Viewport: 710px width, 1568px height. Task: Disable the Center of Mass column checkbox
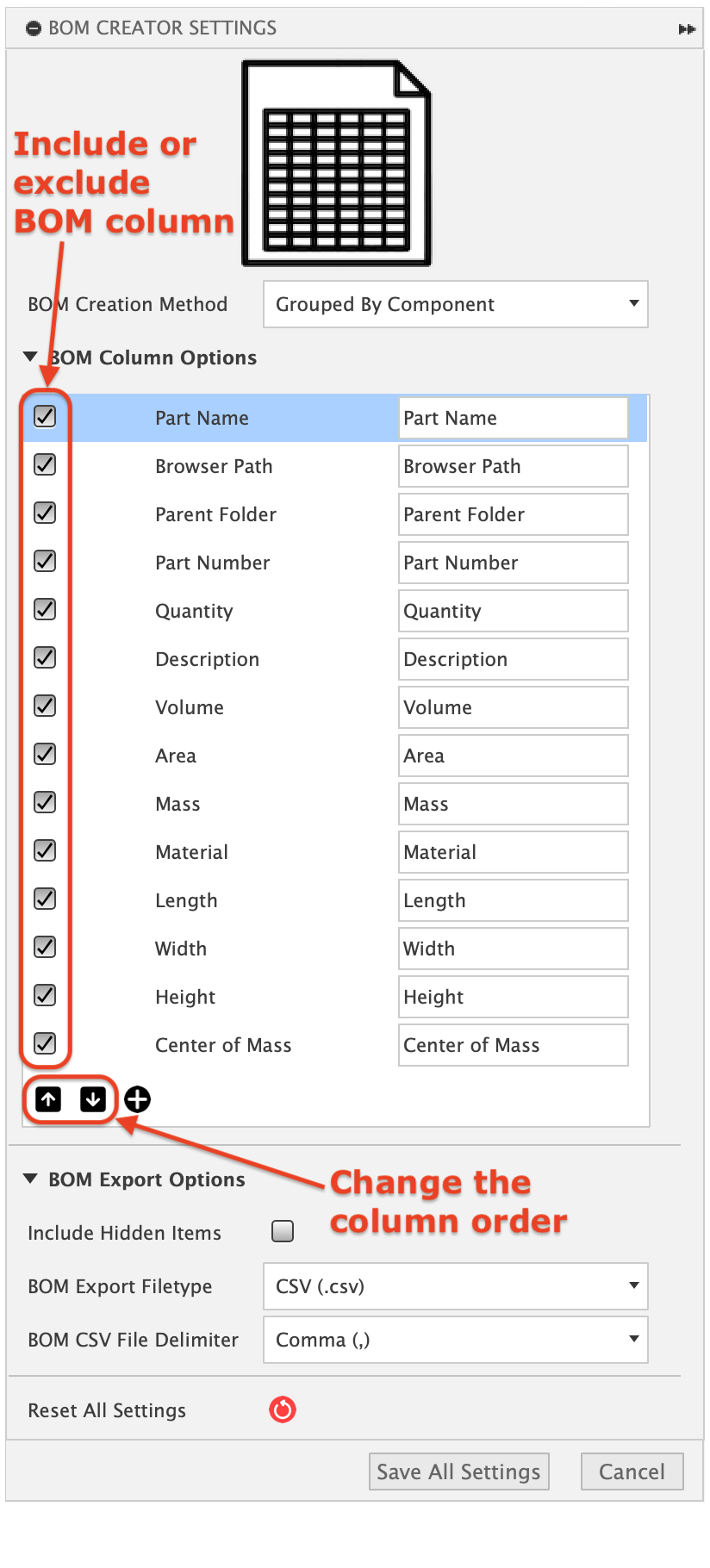pyautogui.click(x=45, y=1044)
